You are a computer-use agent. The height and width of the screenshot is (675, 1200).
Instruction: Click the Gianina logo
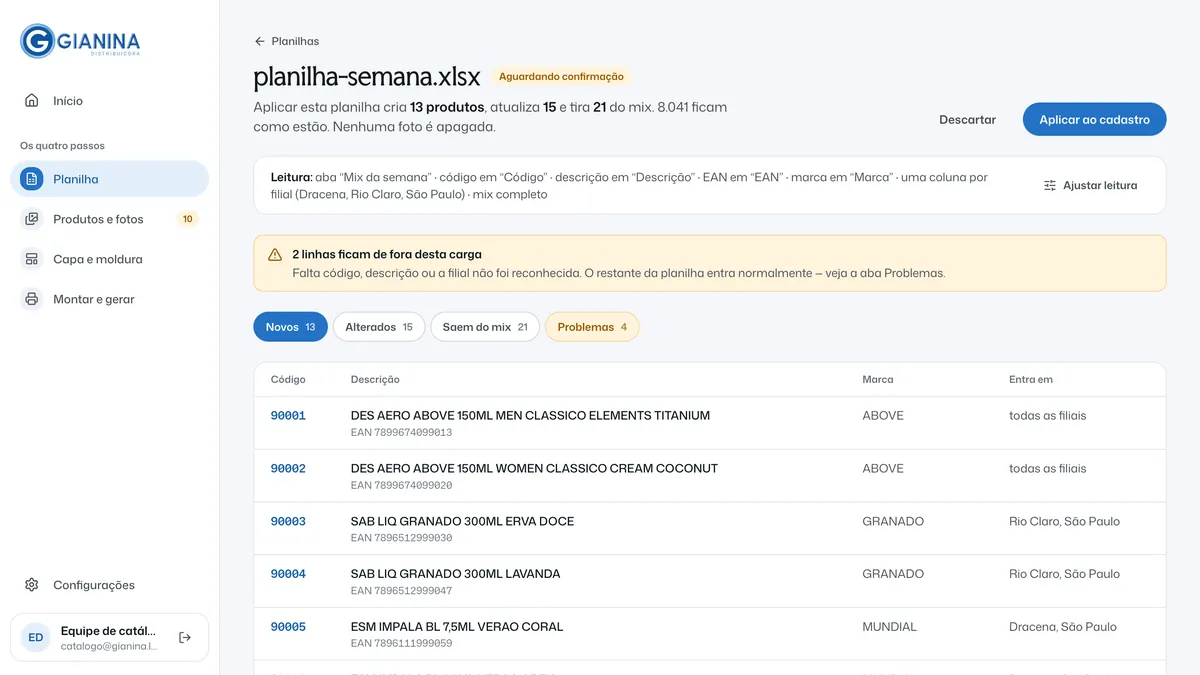[80, 41]
